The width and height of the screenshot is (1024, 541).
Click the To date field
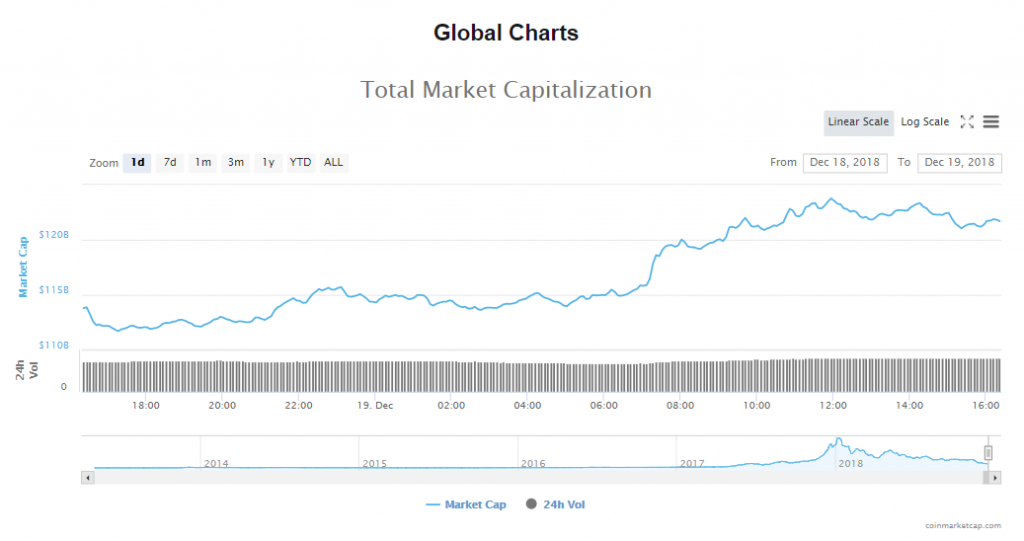click(960, 162)
